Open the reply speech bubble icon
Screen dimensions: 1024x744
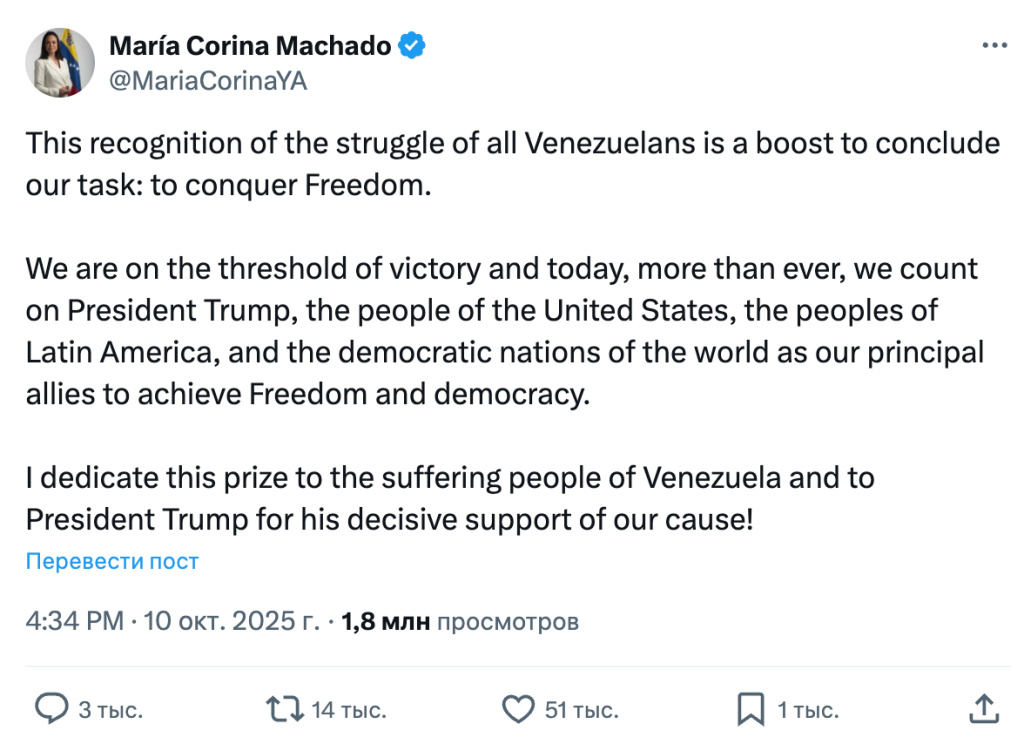[50, 710]
